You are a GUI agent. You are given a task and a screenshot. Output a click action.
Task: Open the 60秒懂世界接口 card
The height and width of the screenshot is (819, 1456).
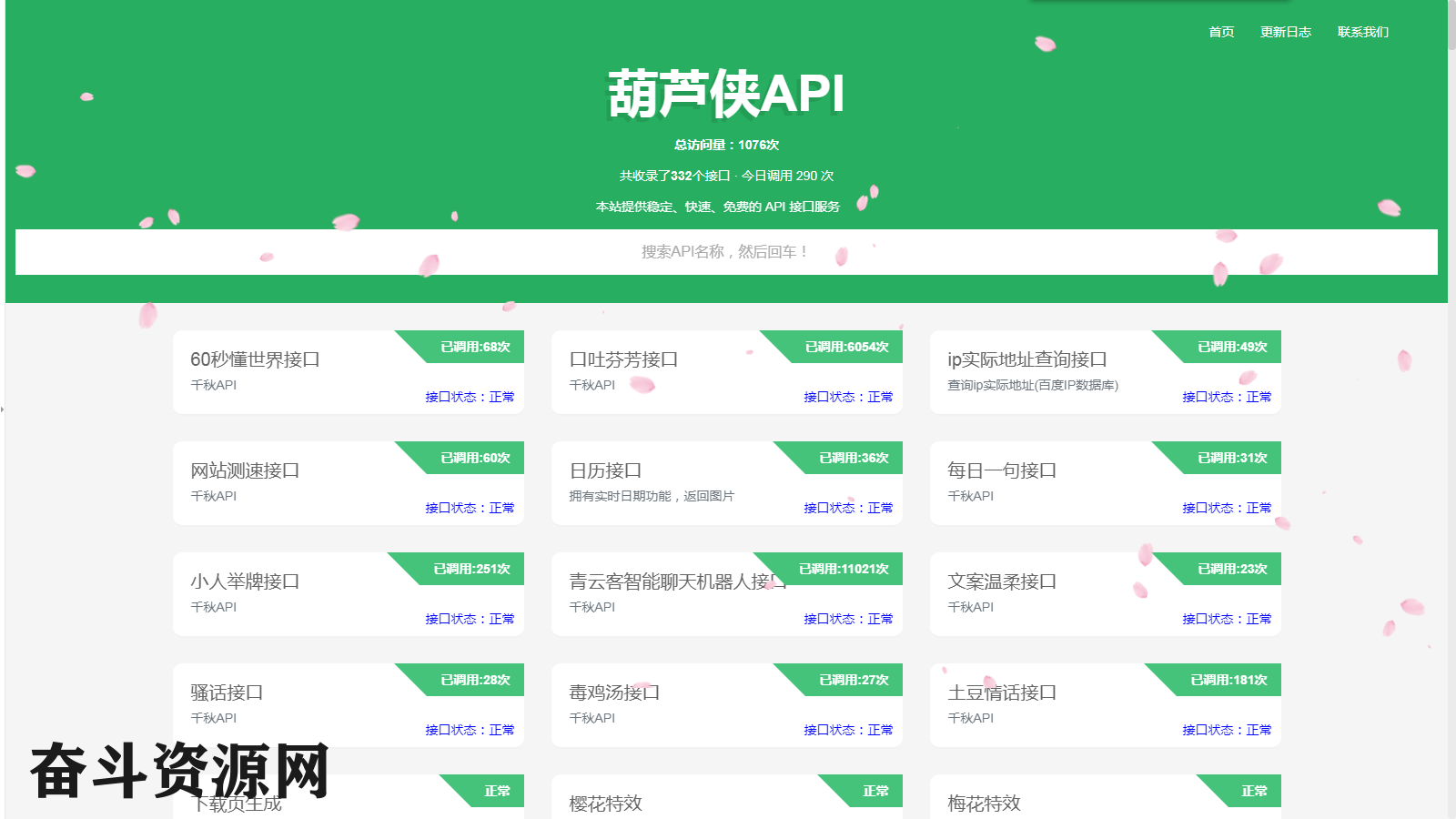point(255,360)
